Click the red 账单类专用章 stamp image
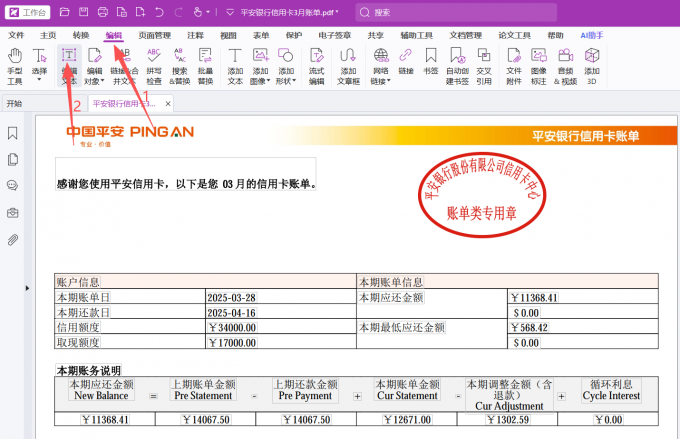 (x=482, y=194)
